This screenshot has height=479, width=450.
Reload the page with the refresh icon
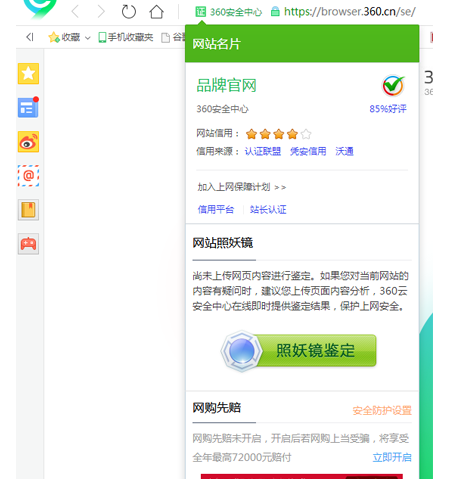(x=129, y=12)
